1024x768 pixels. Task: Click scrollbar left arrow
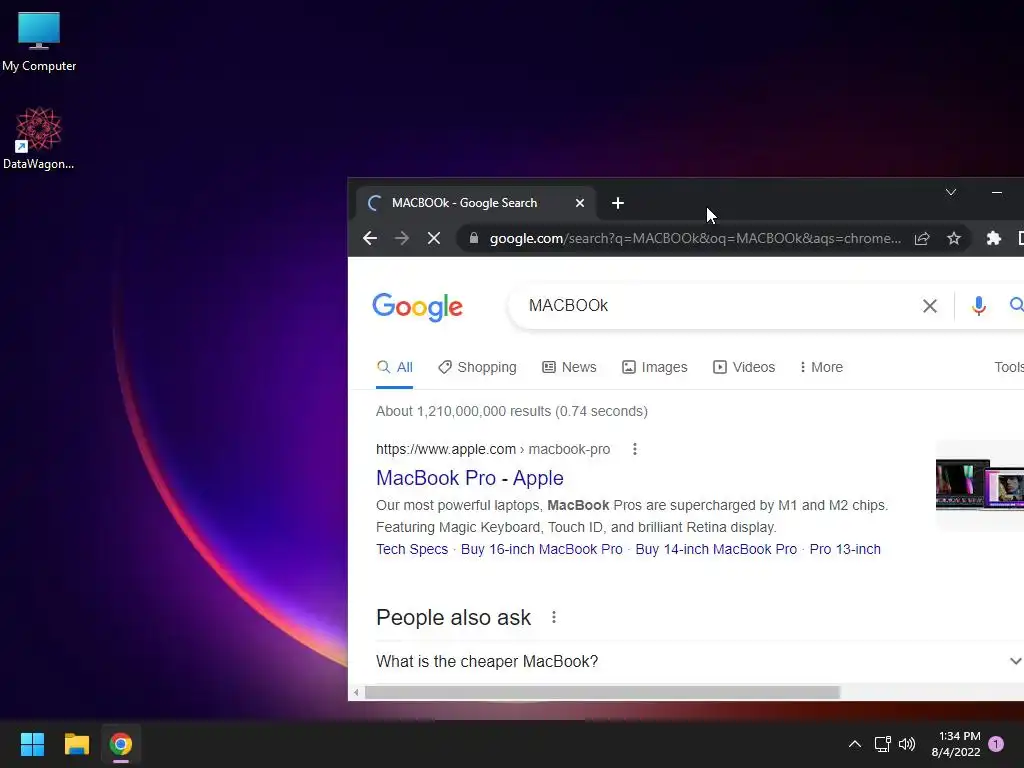point(356,692)
